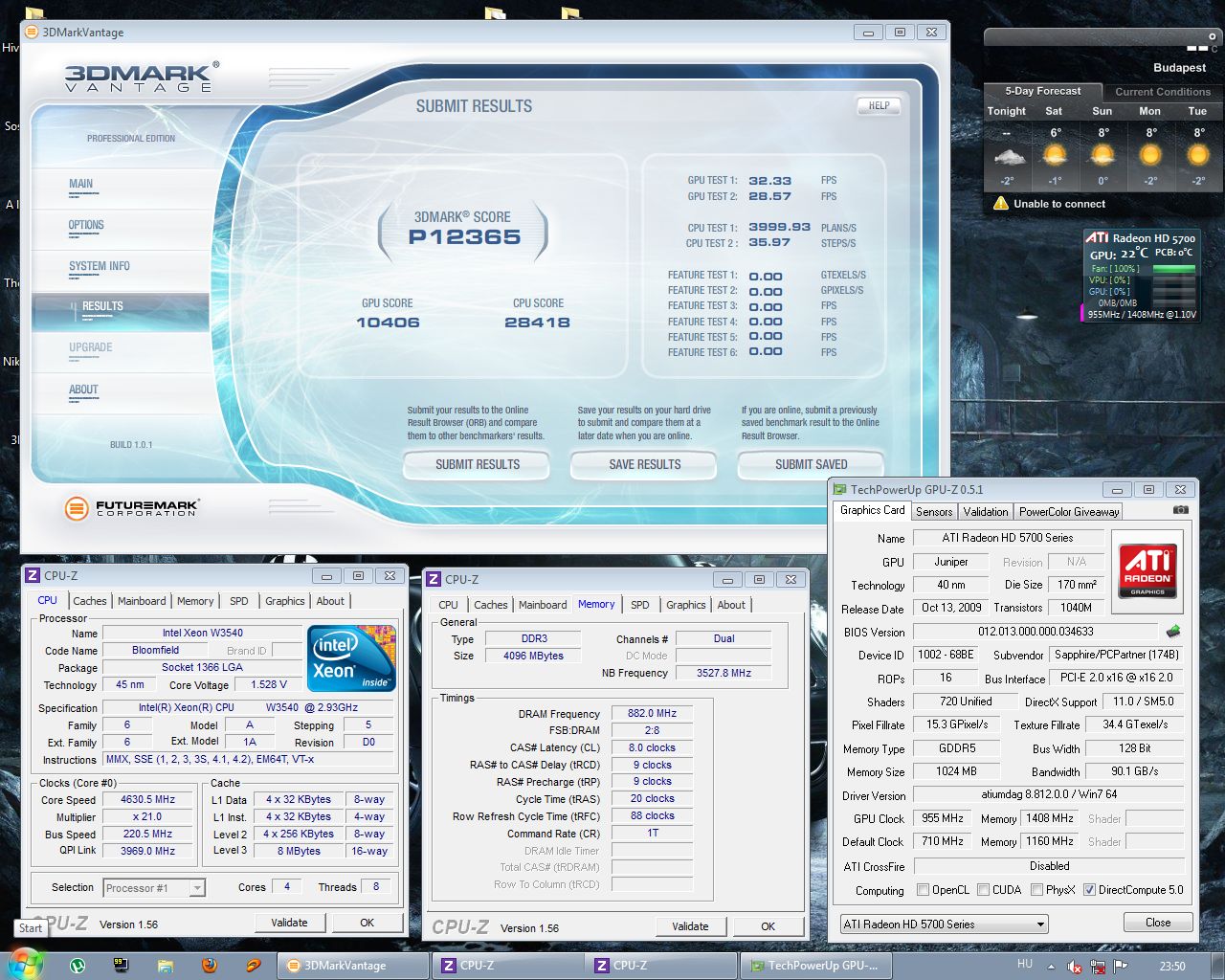Viewport: 1225px width, 980px height.
Task: Click the ATI Radeon logo in GPU-Z
Action: pyautogui.click(x=1147, y=571)
